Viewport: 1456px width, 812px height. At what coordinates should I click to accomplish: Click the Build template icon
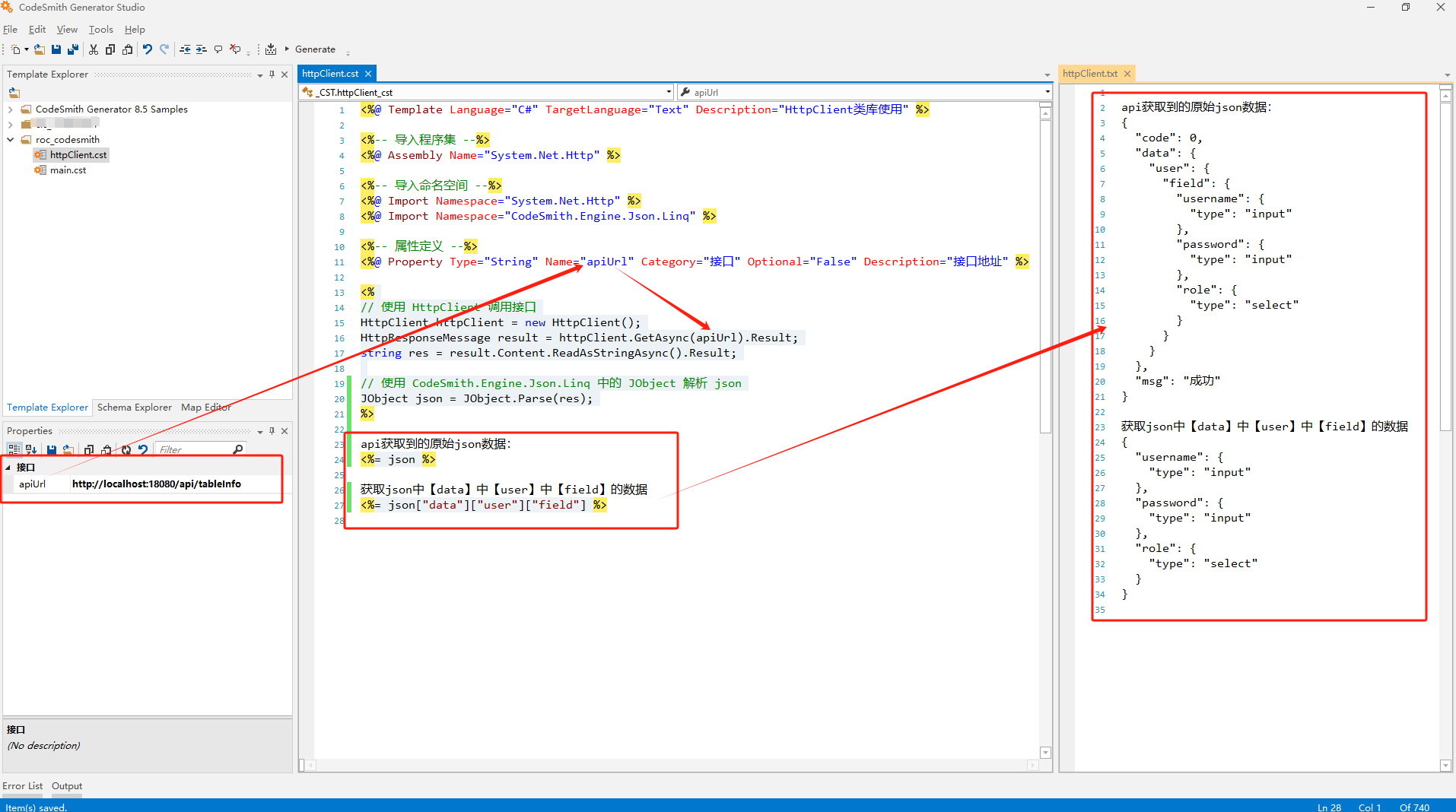(271, 49)
